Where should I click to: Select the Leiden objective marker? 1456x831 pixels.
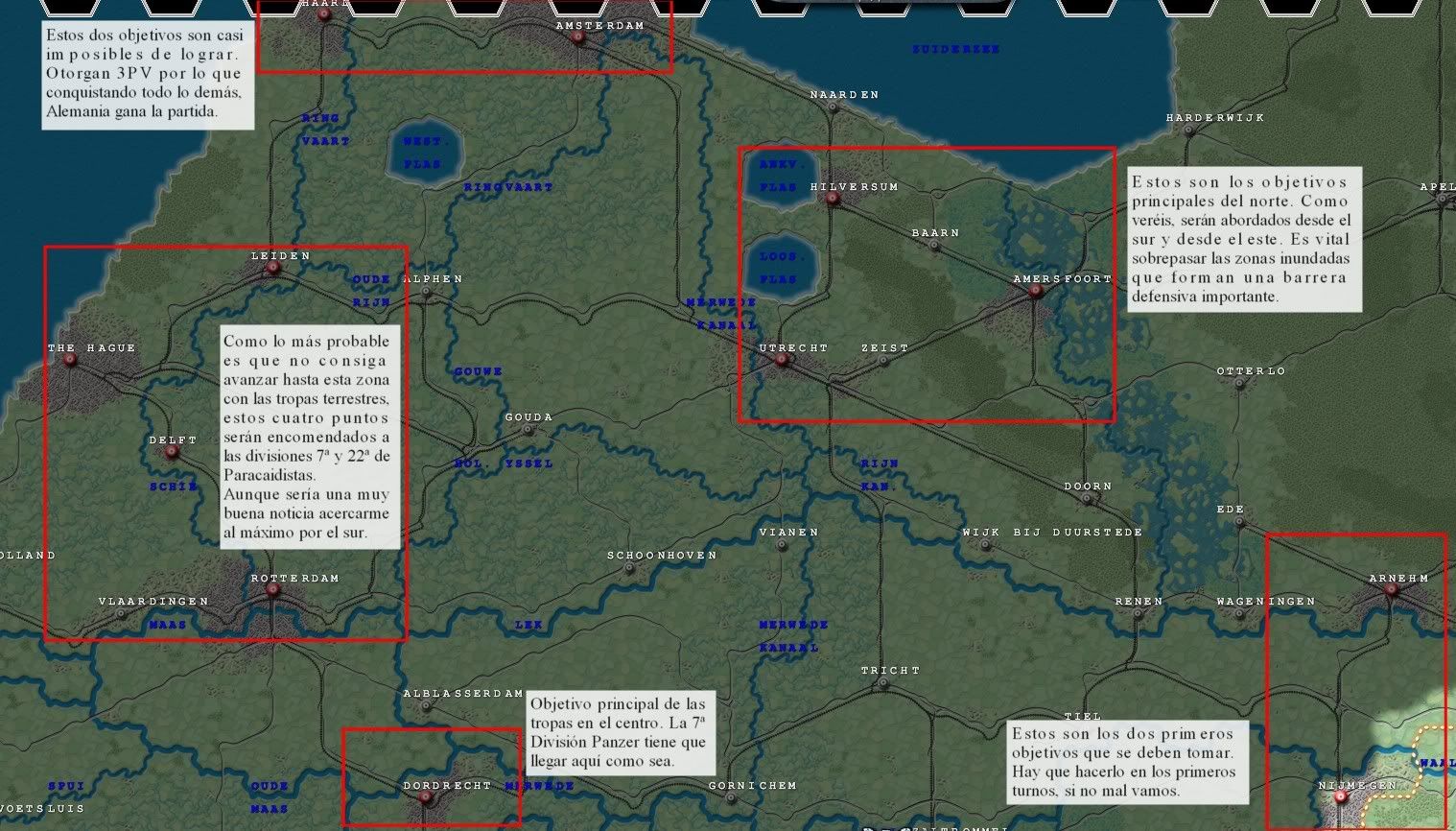click(x=272, y=268)
